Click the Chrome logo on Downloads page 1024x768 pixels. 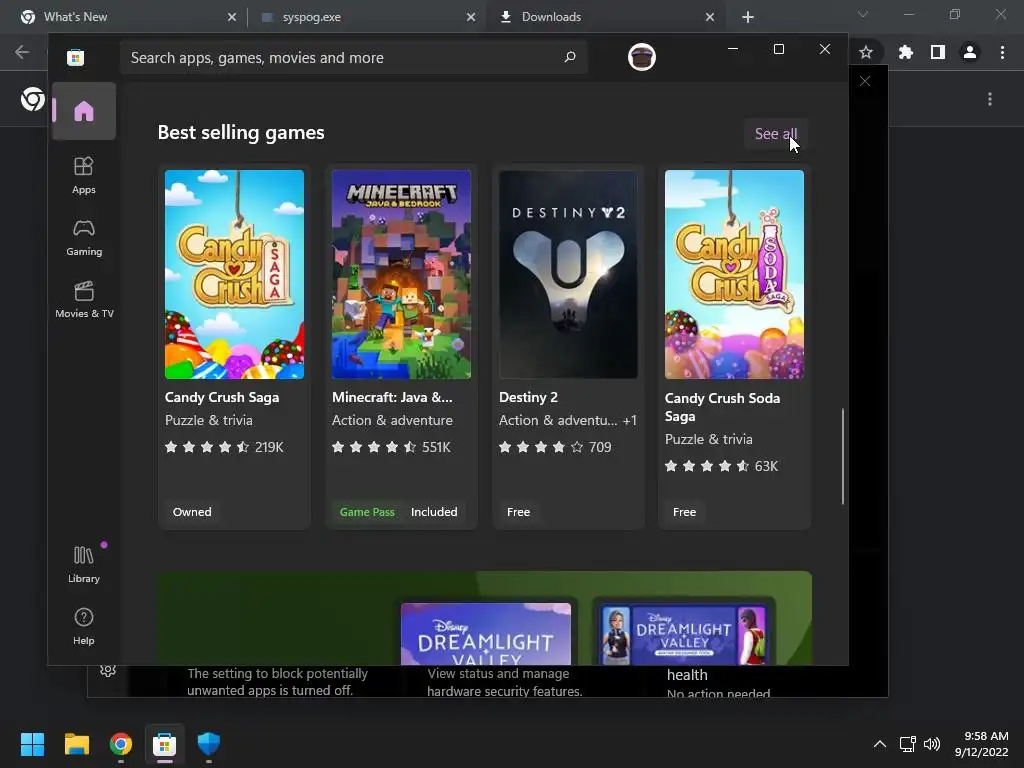(33, 99)
